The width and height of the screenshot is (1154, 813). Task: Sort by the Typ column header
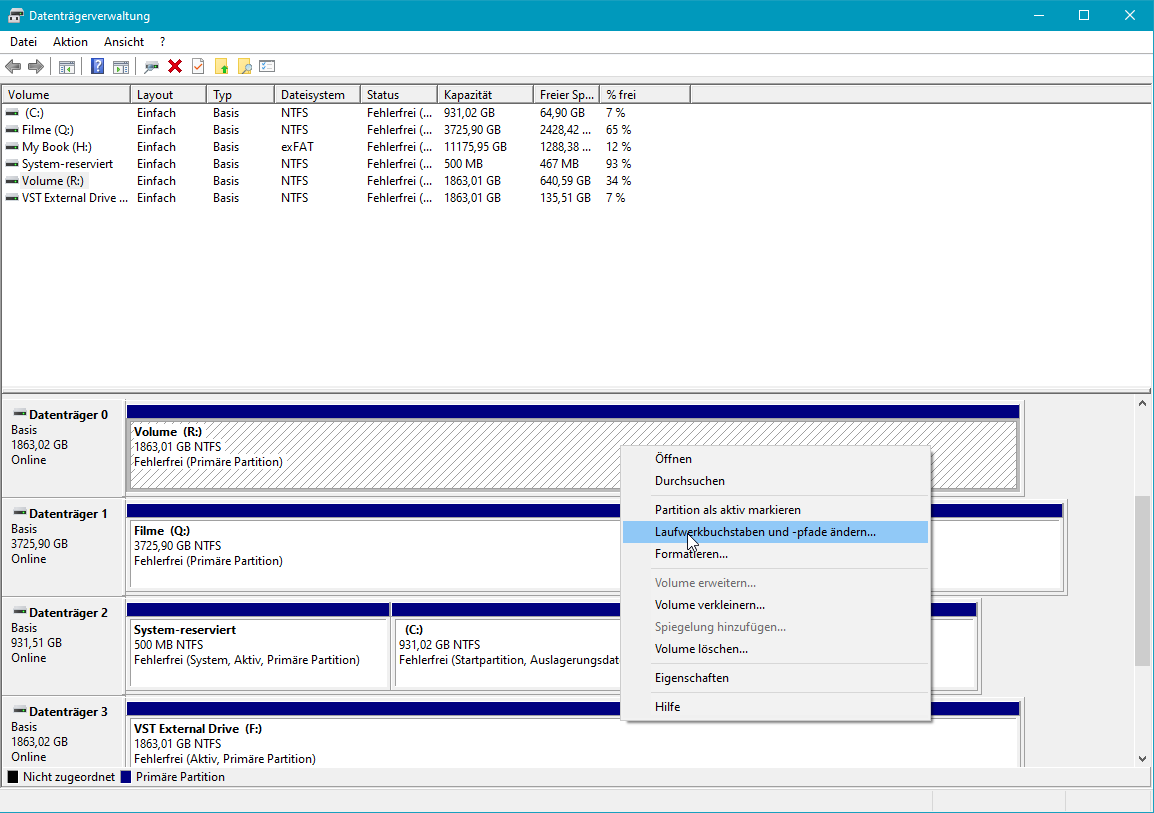point(241,95)
